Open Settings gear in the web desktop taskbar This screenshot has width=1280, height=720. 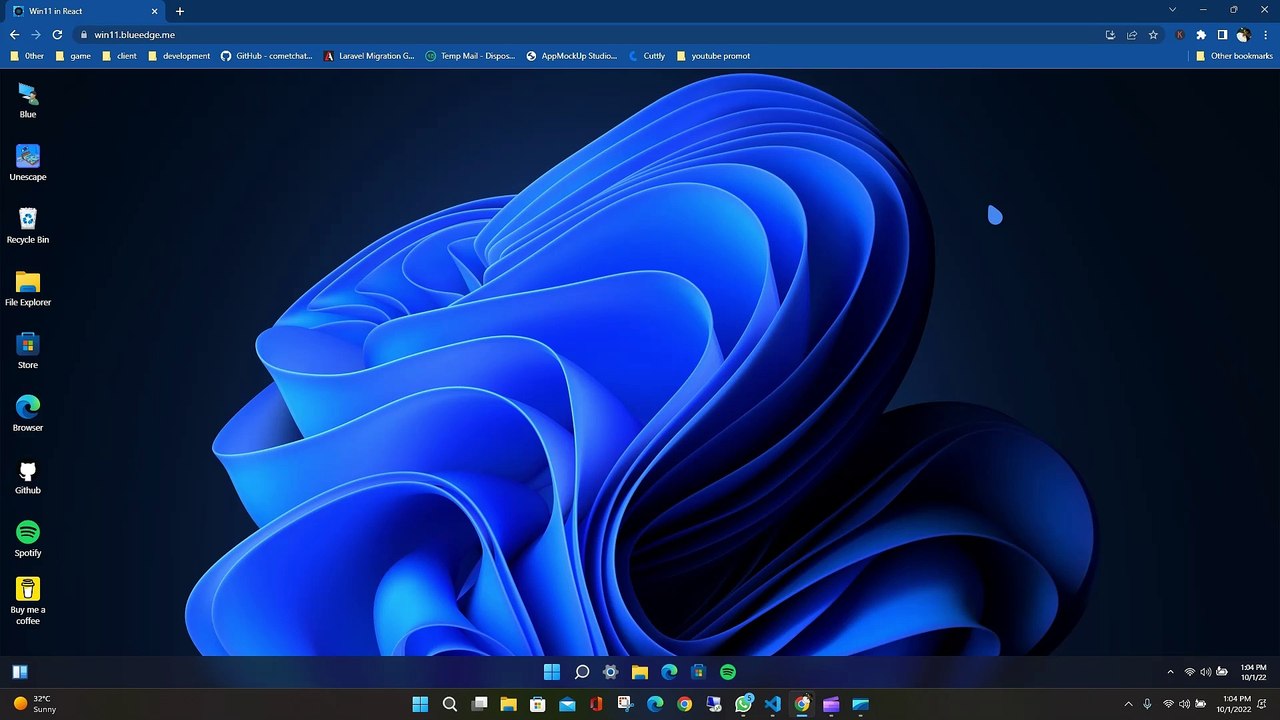pyautogui.click(x=611, y=672)
